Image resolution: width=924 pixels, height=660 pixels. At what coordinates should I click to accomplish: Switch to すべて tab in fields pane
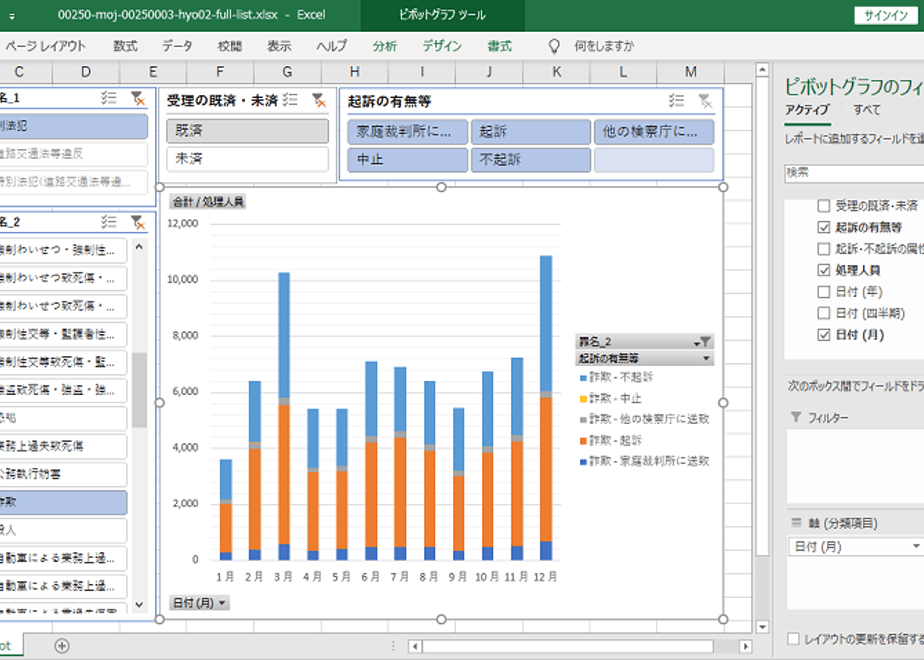coord(866,110)
